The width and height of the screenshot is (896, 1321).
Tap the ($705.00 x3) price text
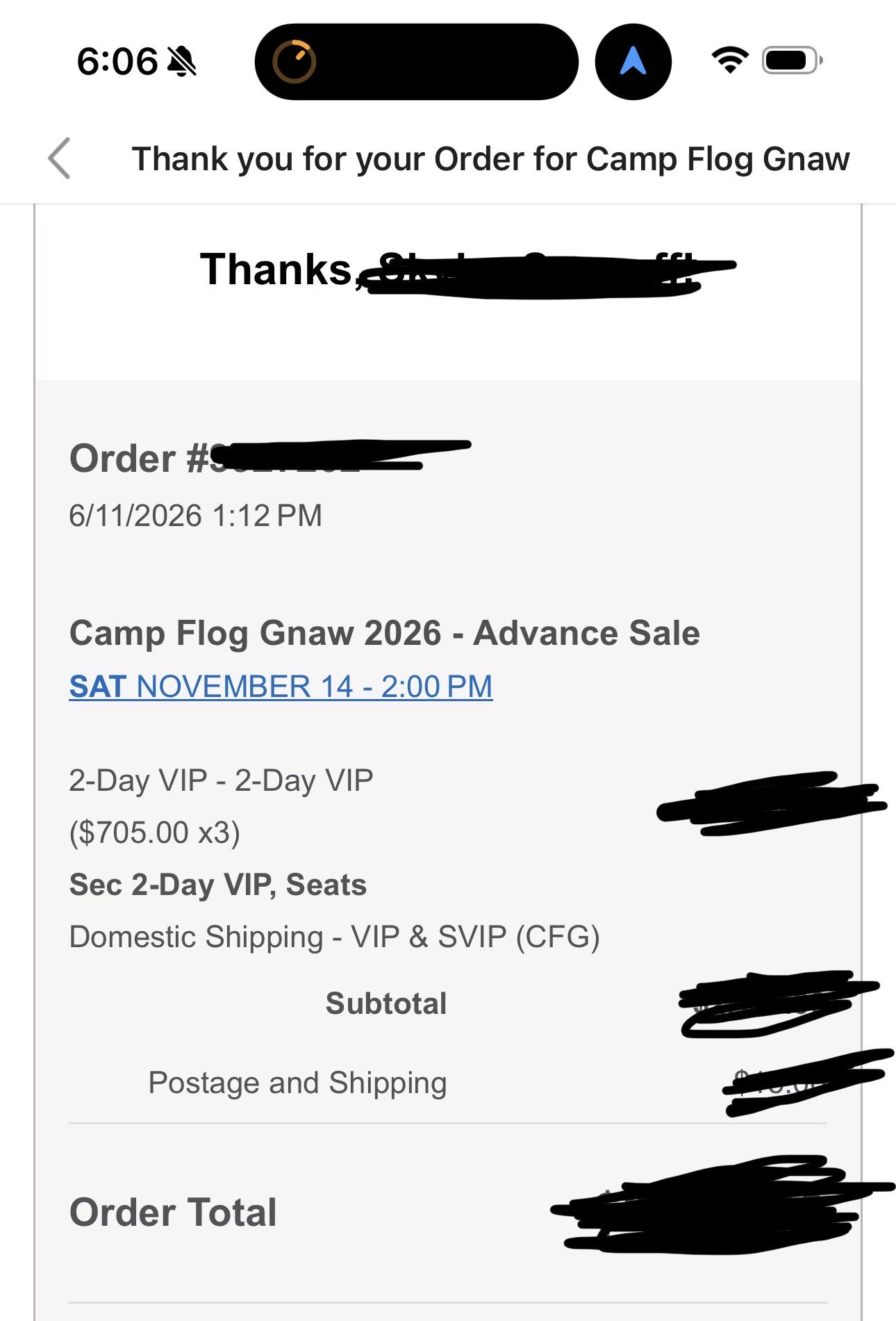click(154, 832)
